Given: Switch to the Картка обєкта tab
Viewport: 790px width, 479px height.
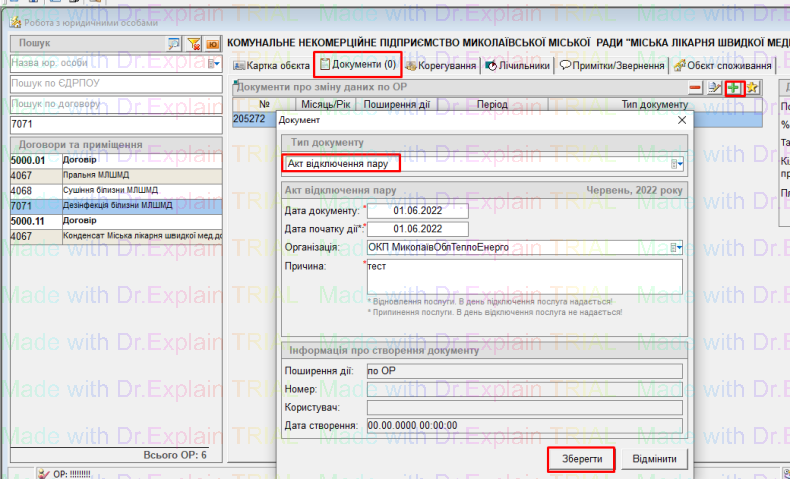Looking at the screenshot, I should 270,65.
